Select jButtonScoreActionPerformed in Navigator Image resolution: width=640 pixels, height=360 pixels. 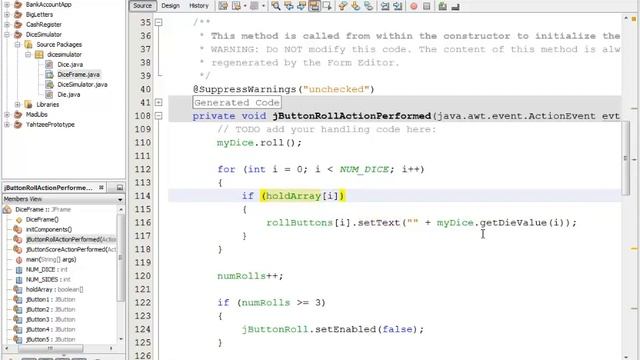[x=71, y=249]
